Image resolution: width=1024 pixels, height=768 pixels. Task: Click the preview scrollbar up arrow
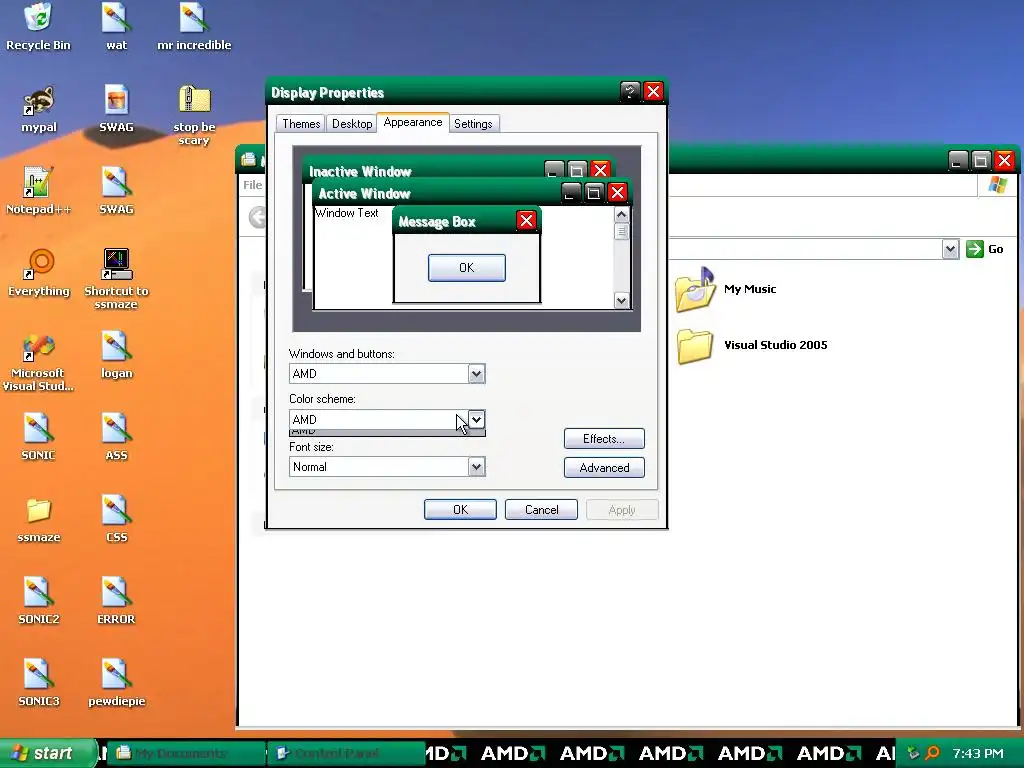pyautogui.click(x=621, y=214)
